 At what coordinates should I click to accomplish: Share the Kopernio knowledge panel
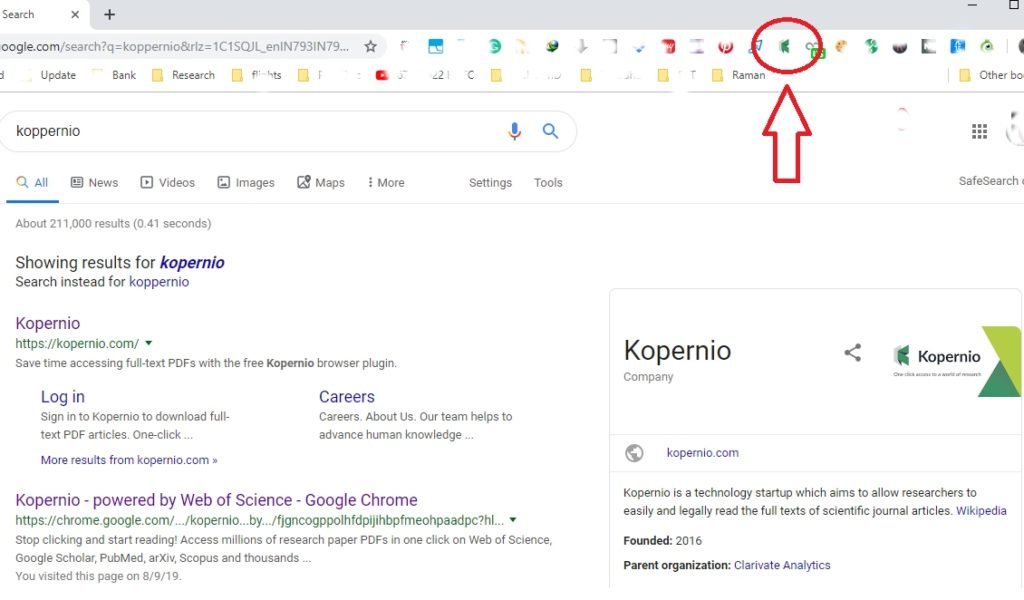click(852, 353)
